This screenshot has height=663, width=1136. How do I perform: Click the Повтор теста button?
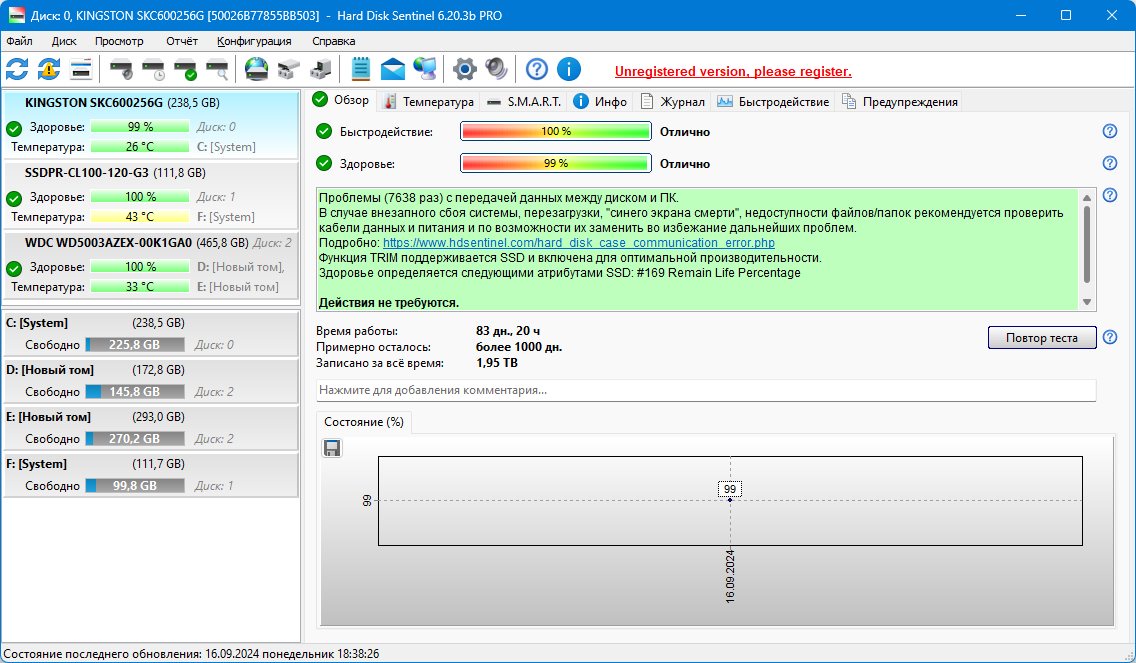click(x=1041, y=338)
